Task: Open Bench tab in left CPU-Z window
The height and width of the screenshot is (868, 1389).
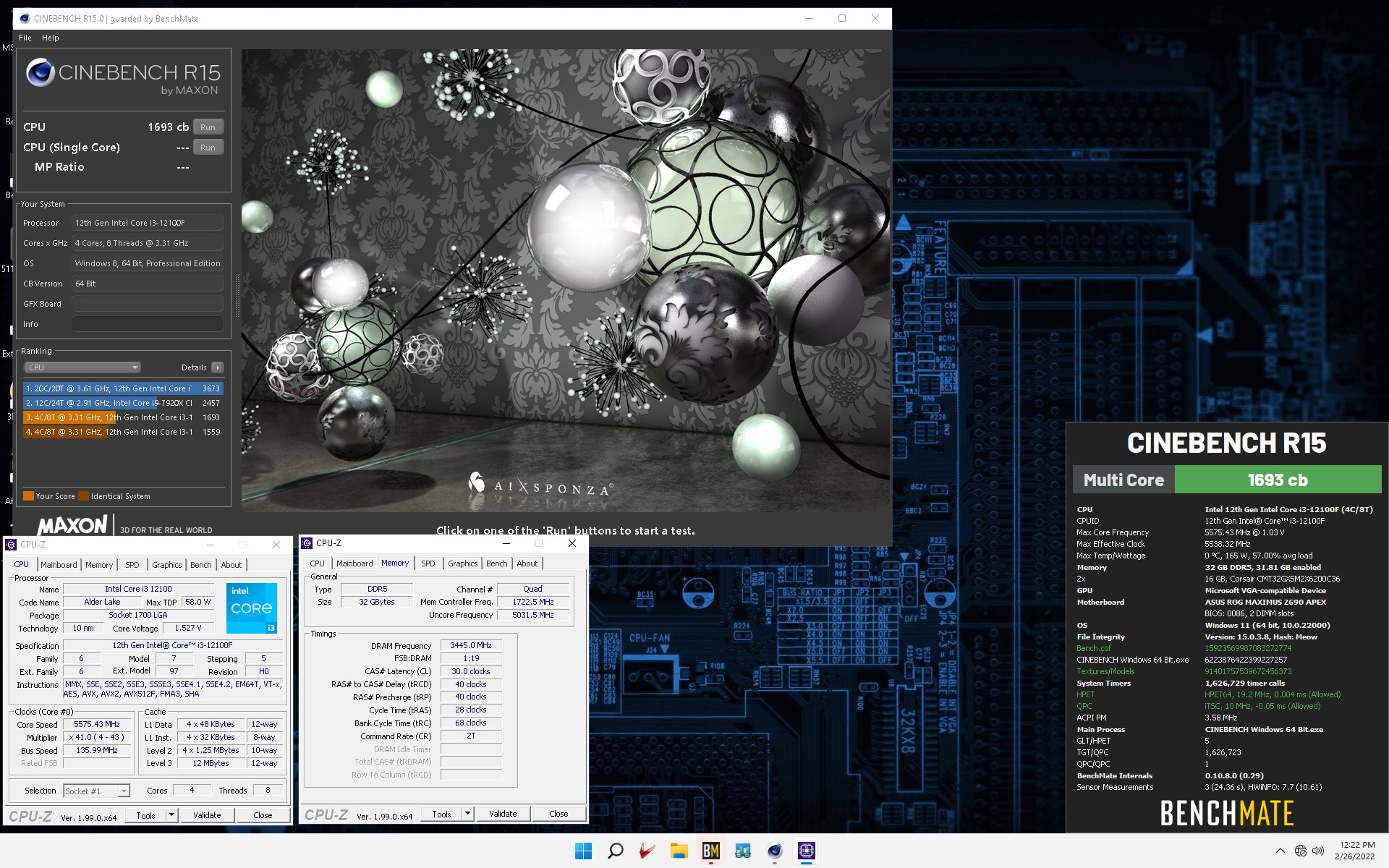Action: (x=201, y=565)
